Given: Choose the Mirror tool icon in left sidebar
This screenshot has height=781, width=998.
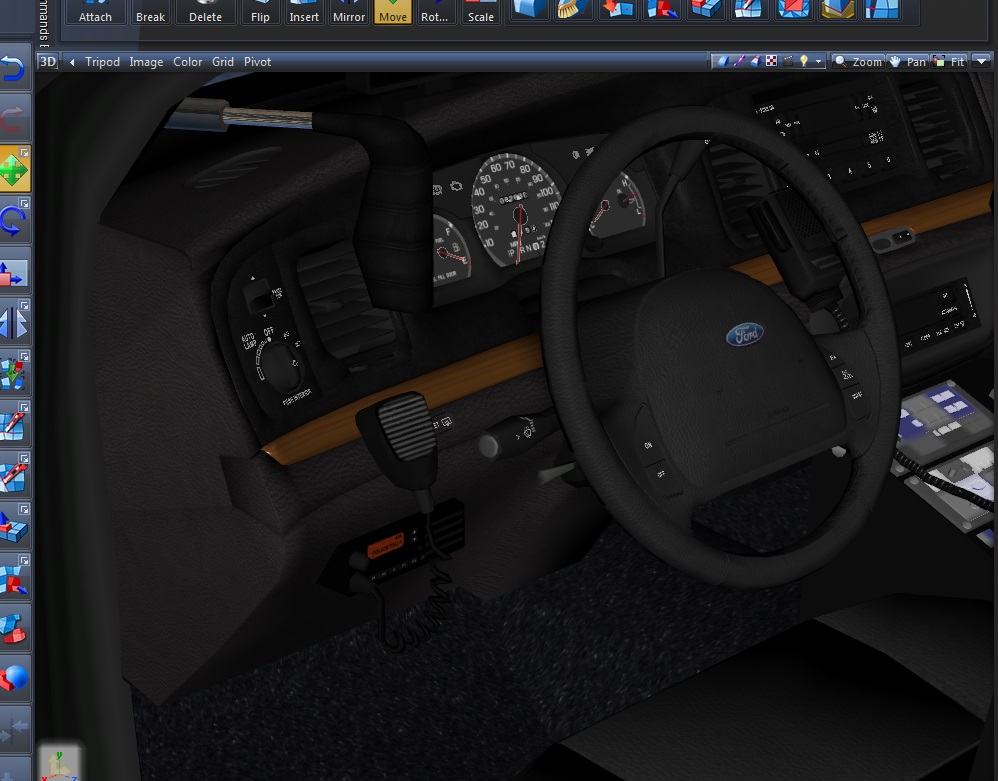Looking at the screenshot, I should click(x=14, y=323).
